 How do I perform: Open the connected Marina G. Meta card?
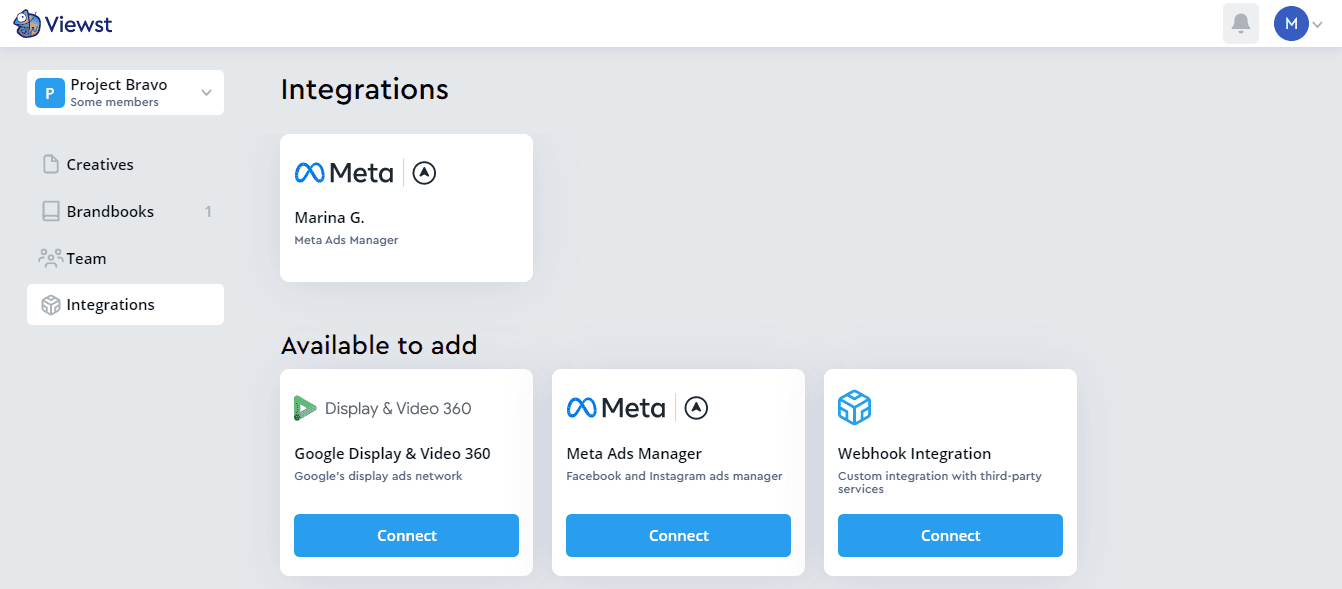[406, 208]
